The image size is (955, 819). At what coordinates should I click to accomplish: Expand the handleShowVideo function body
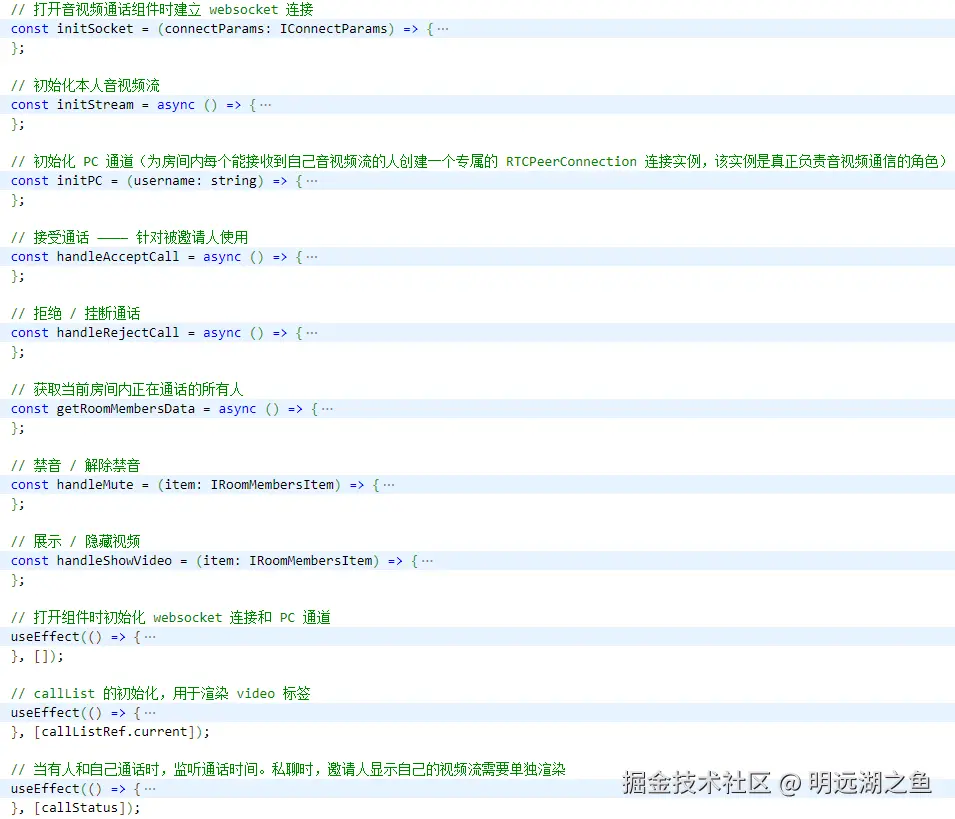425,560
